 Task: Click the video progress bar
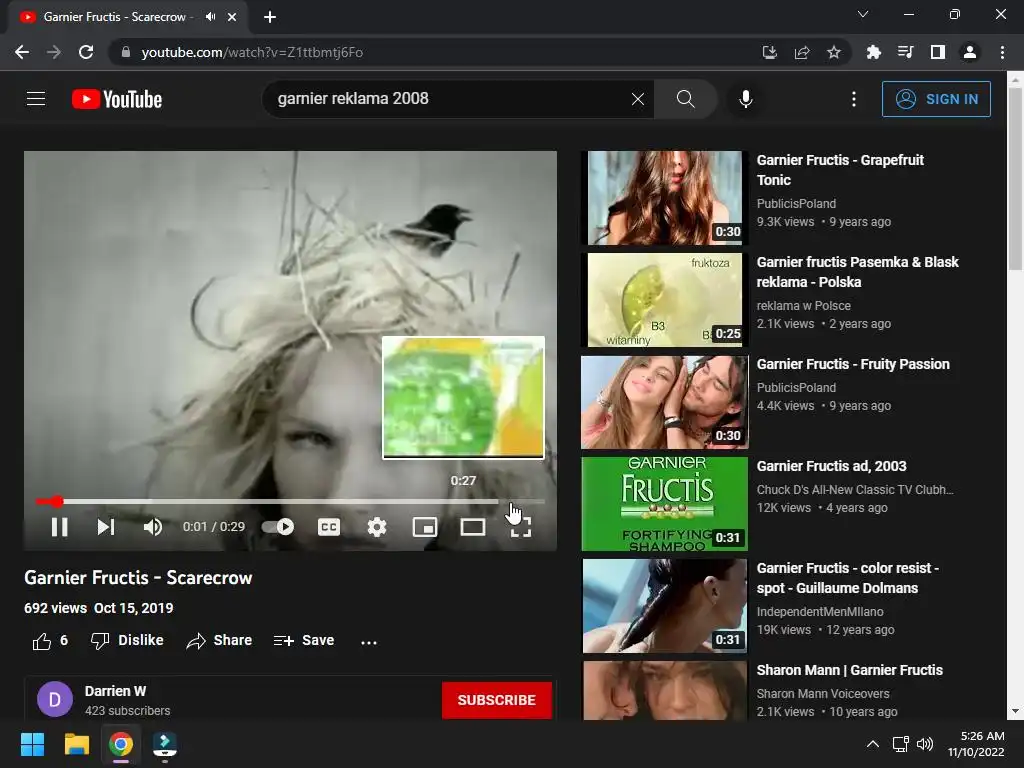(x=290, y=502)
